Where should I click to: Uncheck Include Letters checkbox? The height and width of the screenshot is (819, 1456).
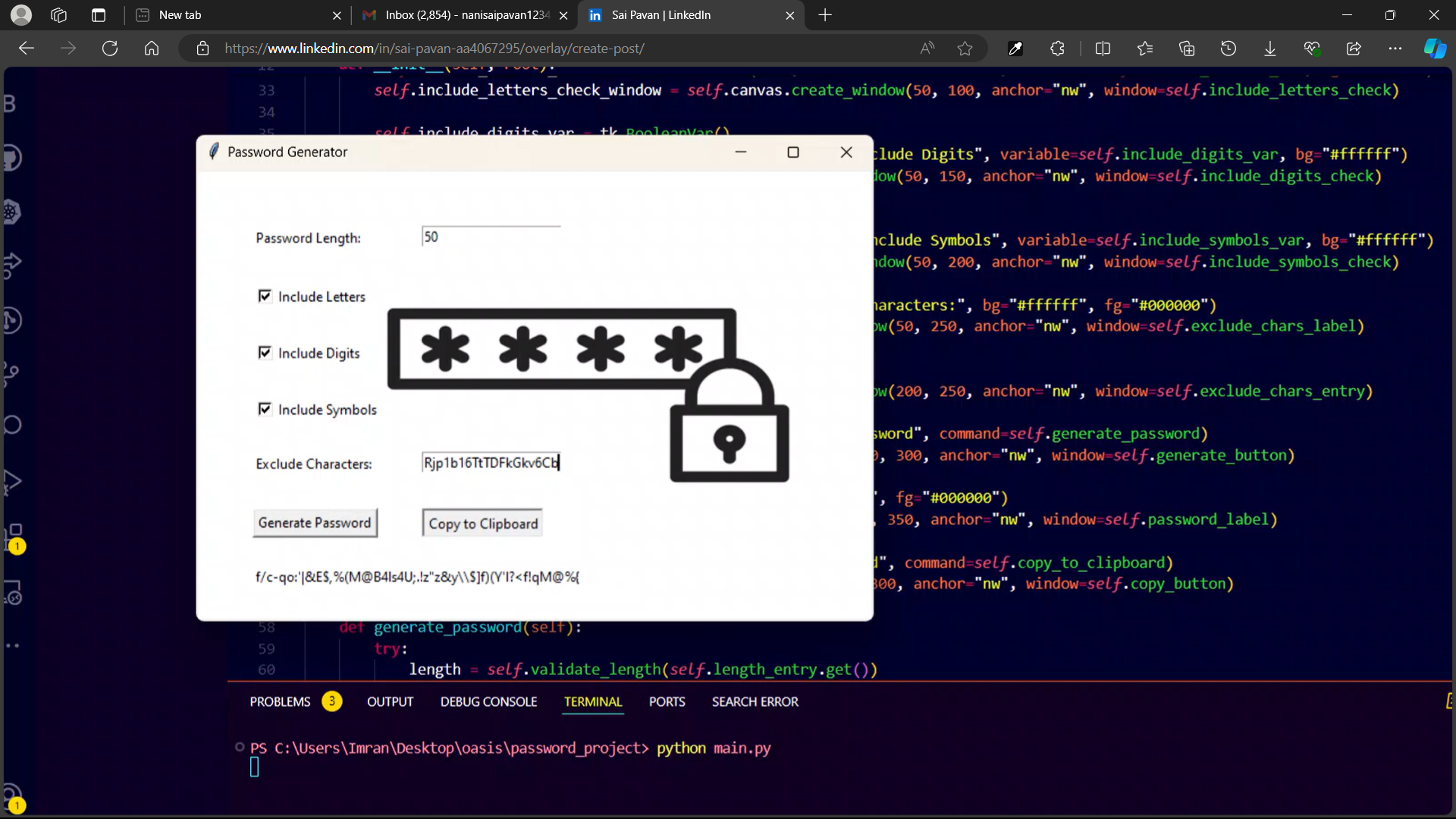click(265, 296)
